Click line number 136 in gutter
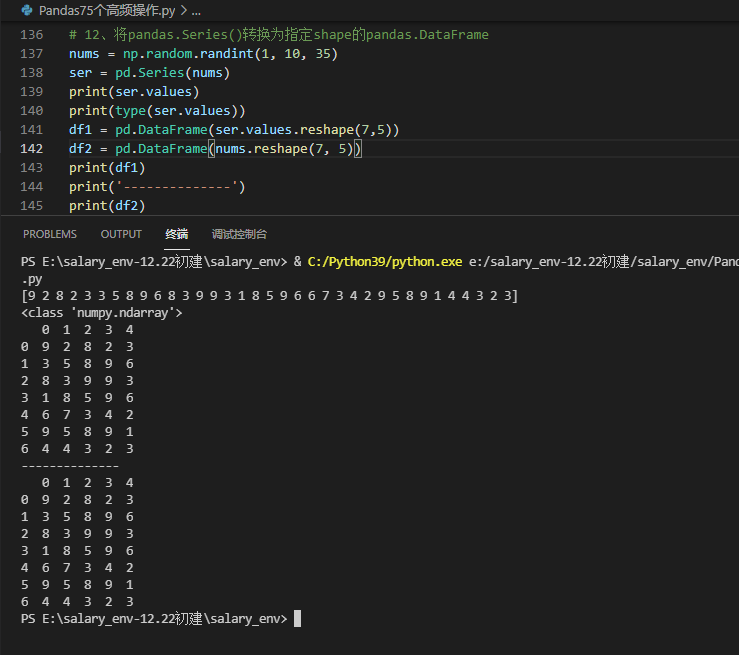Screen dimensions: 739x655 [x=32, y=35]
